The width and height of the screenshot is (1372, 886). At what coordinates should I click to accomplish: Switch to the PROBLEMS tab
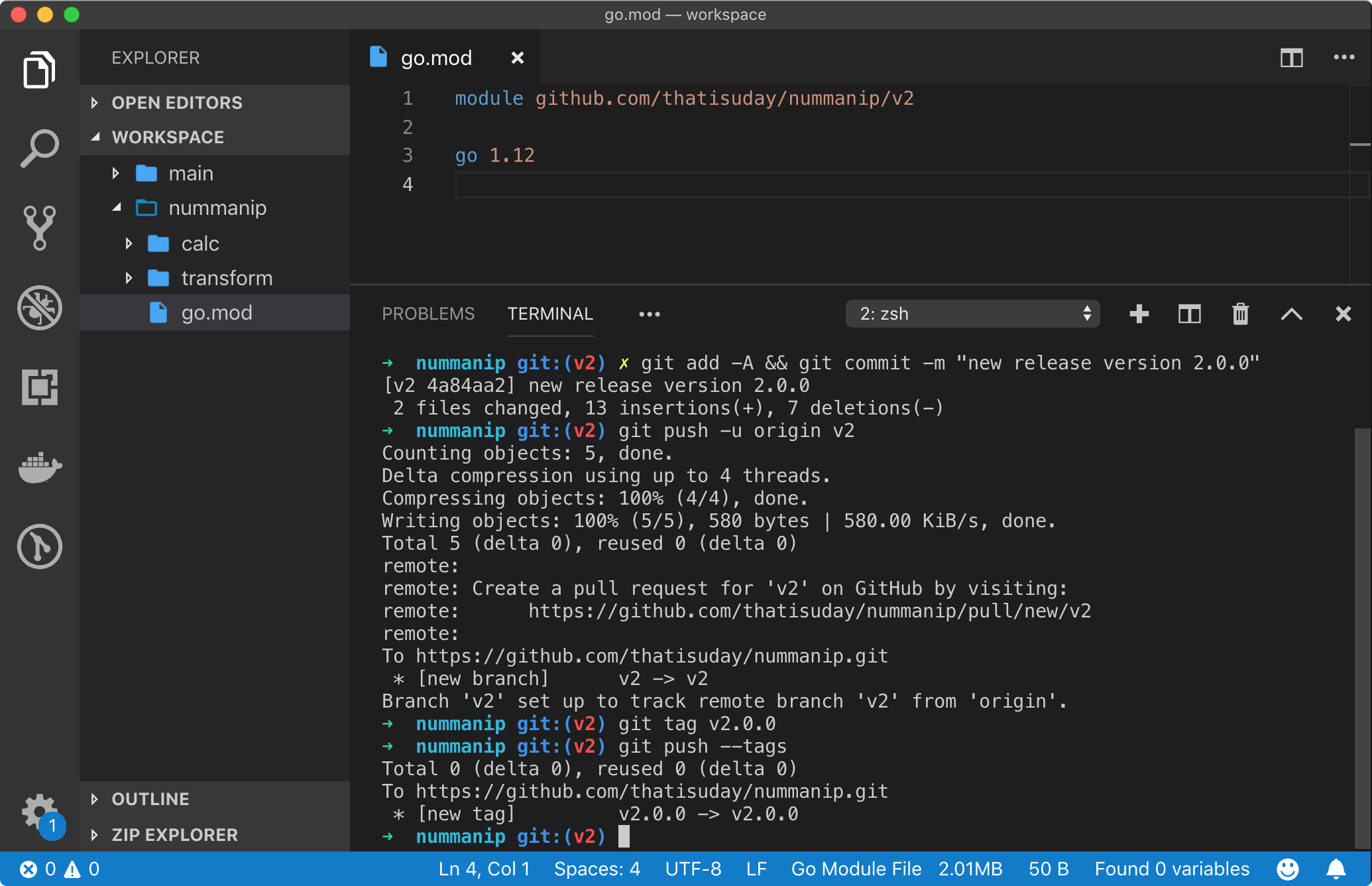coord(428,314)
